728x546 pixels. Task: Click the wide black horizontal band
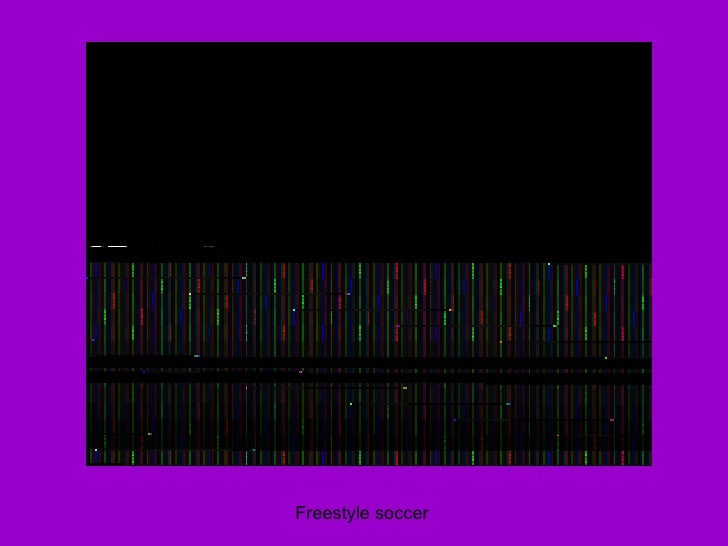pos(369,362)
